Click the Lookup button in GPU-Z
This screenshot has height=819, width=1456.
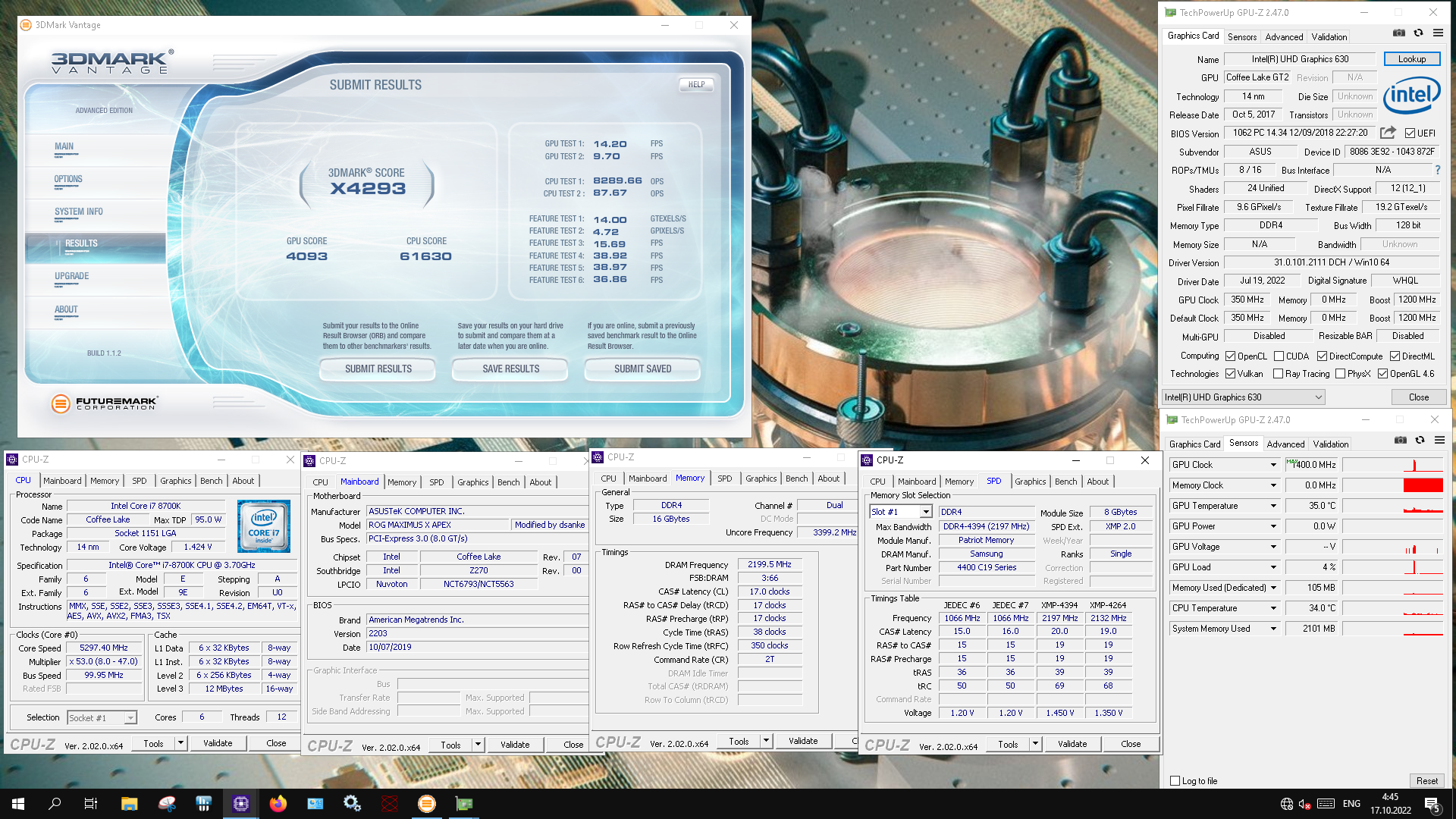click(1412, 59)
